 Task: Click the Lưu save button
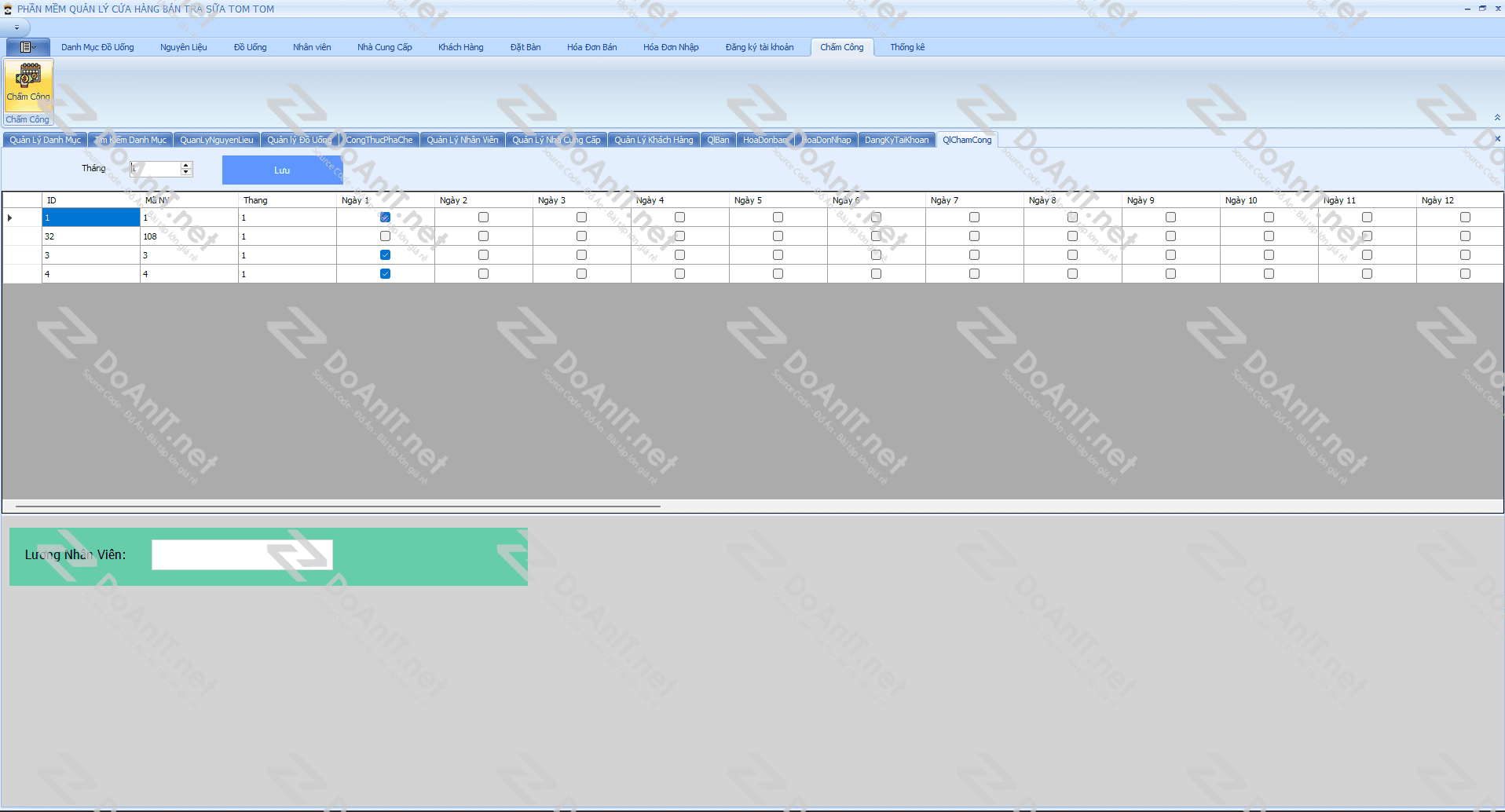[282, 170]
